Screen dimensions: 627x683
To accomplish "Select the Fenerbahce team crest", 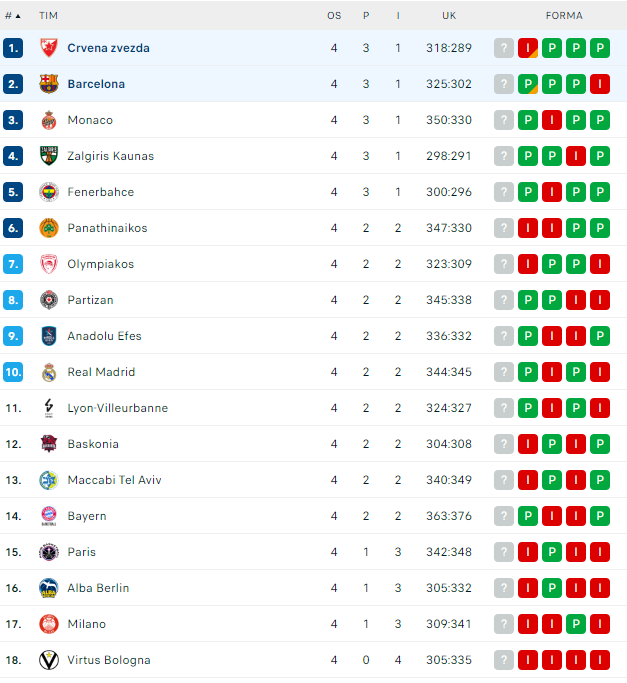I will (49, 192).
